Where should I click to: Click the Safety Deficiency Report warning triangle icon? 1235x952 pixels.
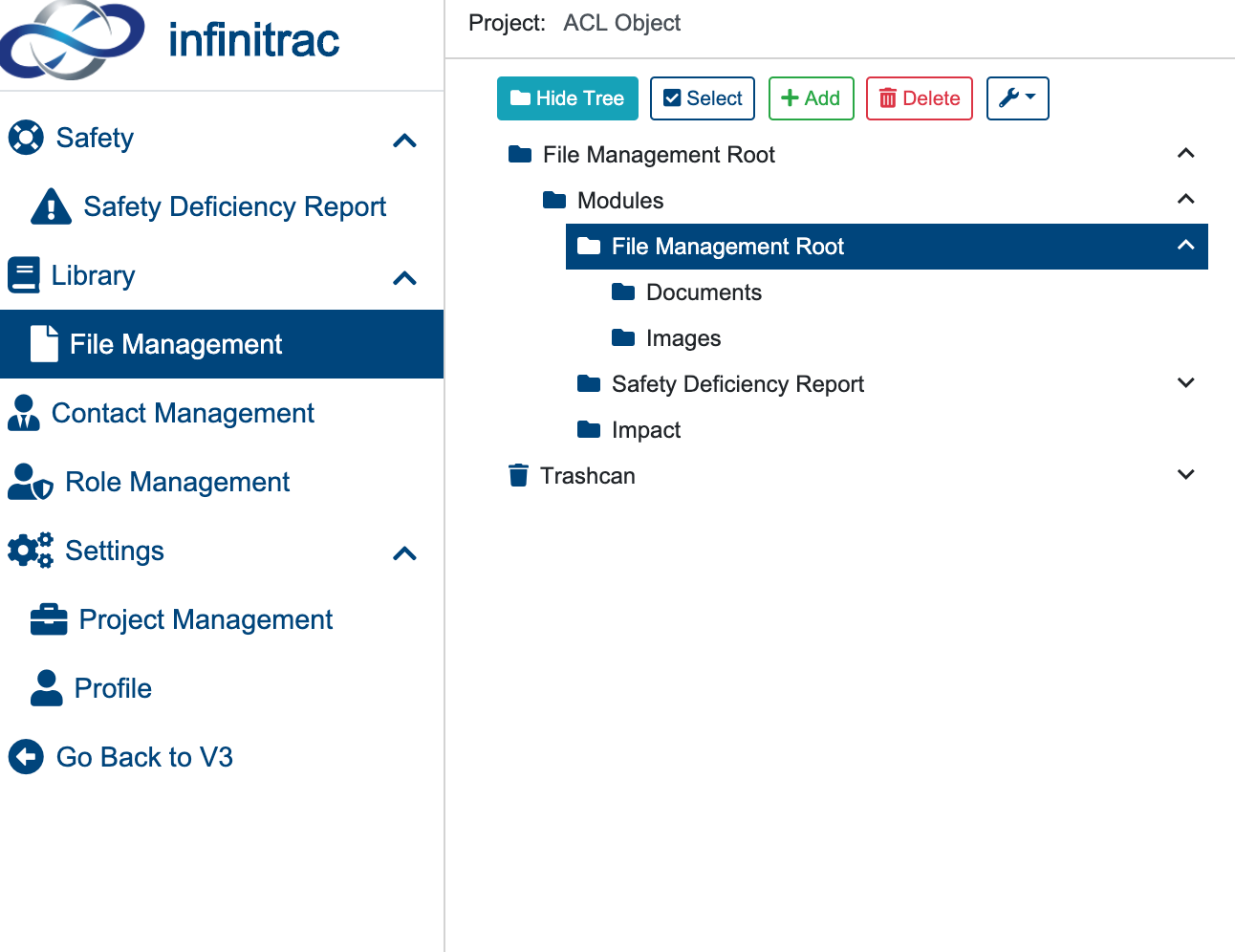51,206
